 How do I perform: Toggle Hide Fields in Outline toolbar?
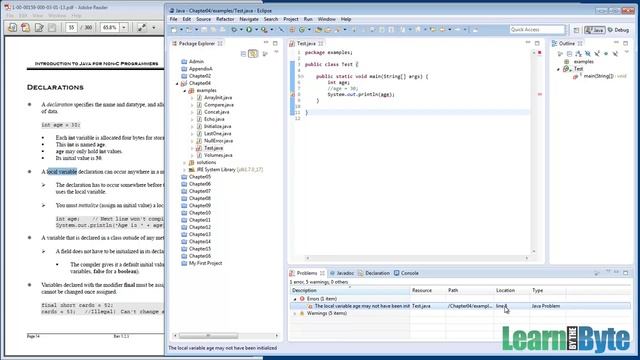(588, 53)
